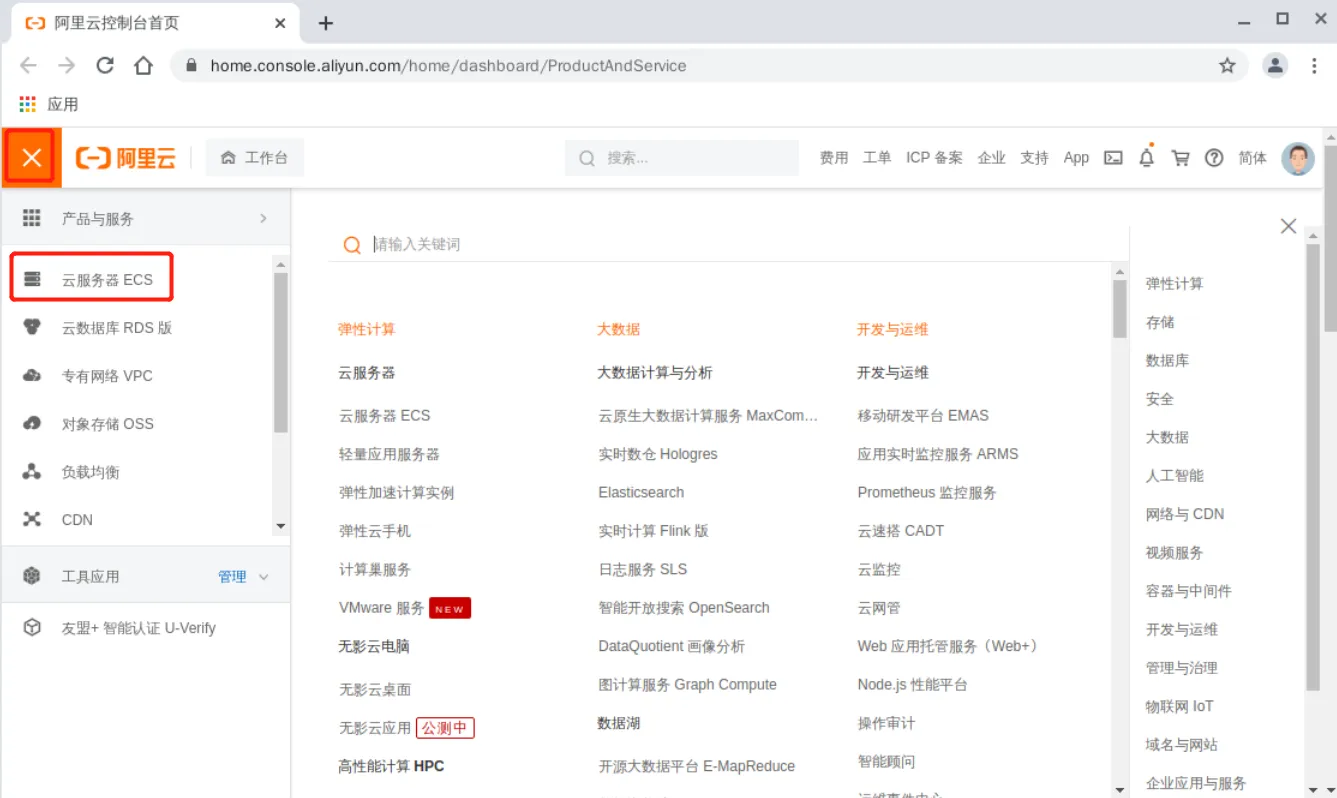Reload the page in Chrome
The height and width of the screenshot is (798, 1337).
105,65
